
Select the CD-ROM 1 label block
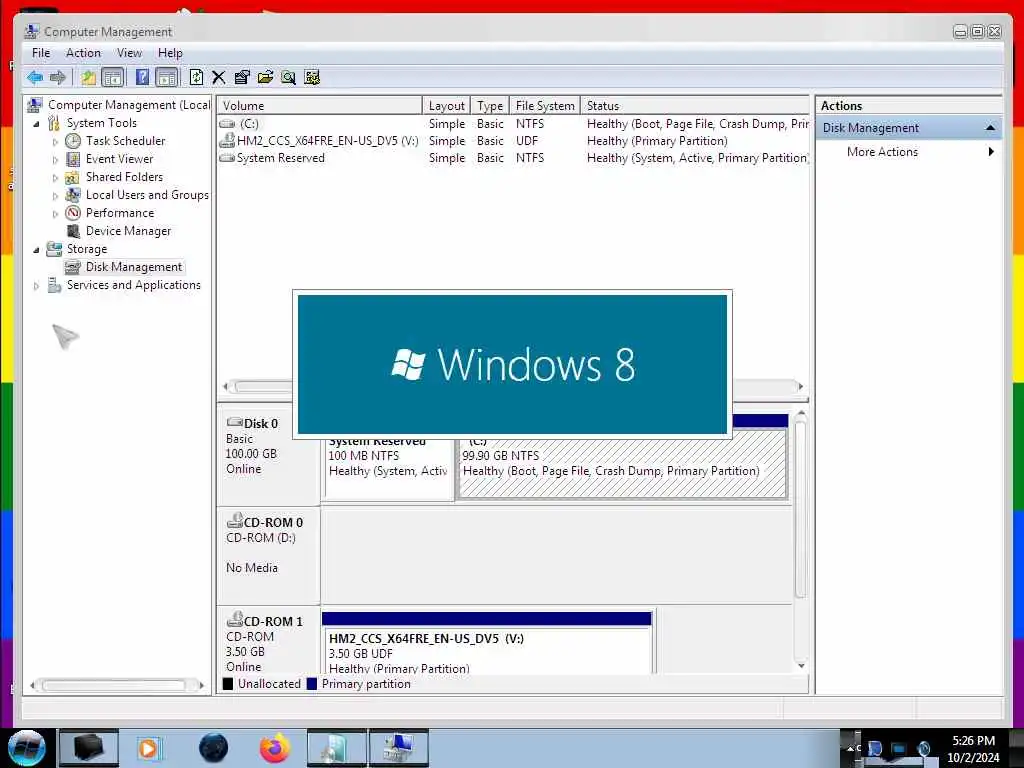[268, 640]
